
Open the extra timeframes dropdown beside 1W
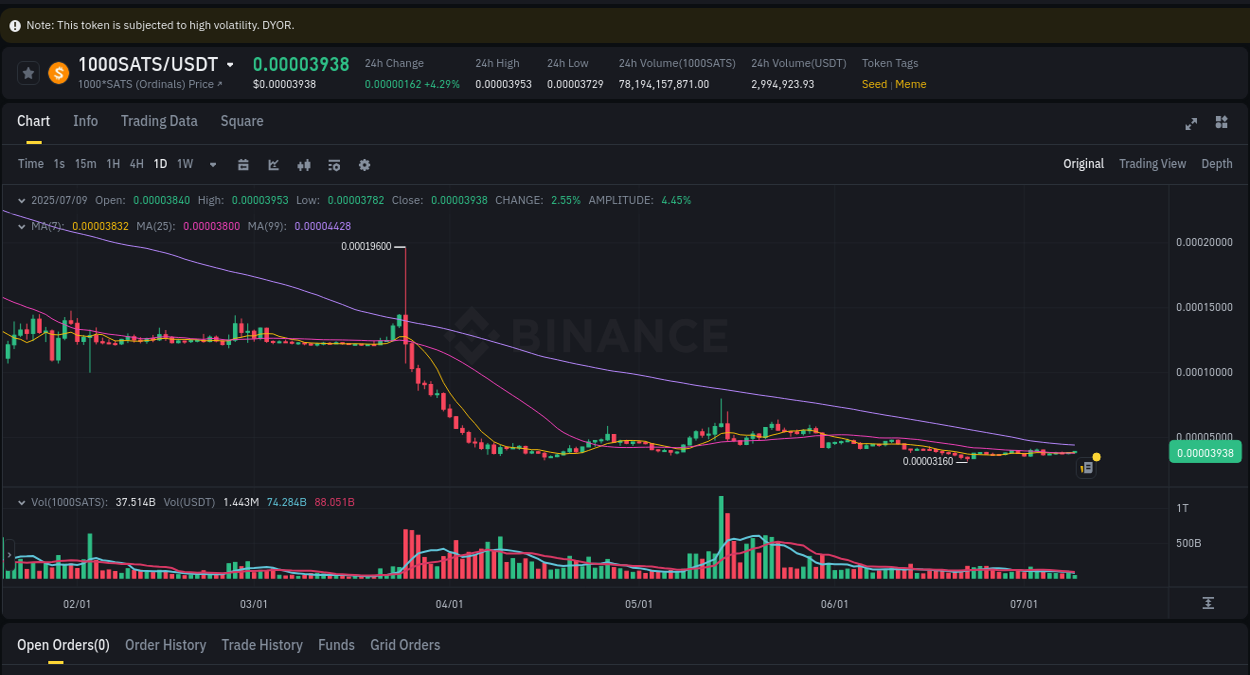click(x=211, y=164)
